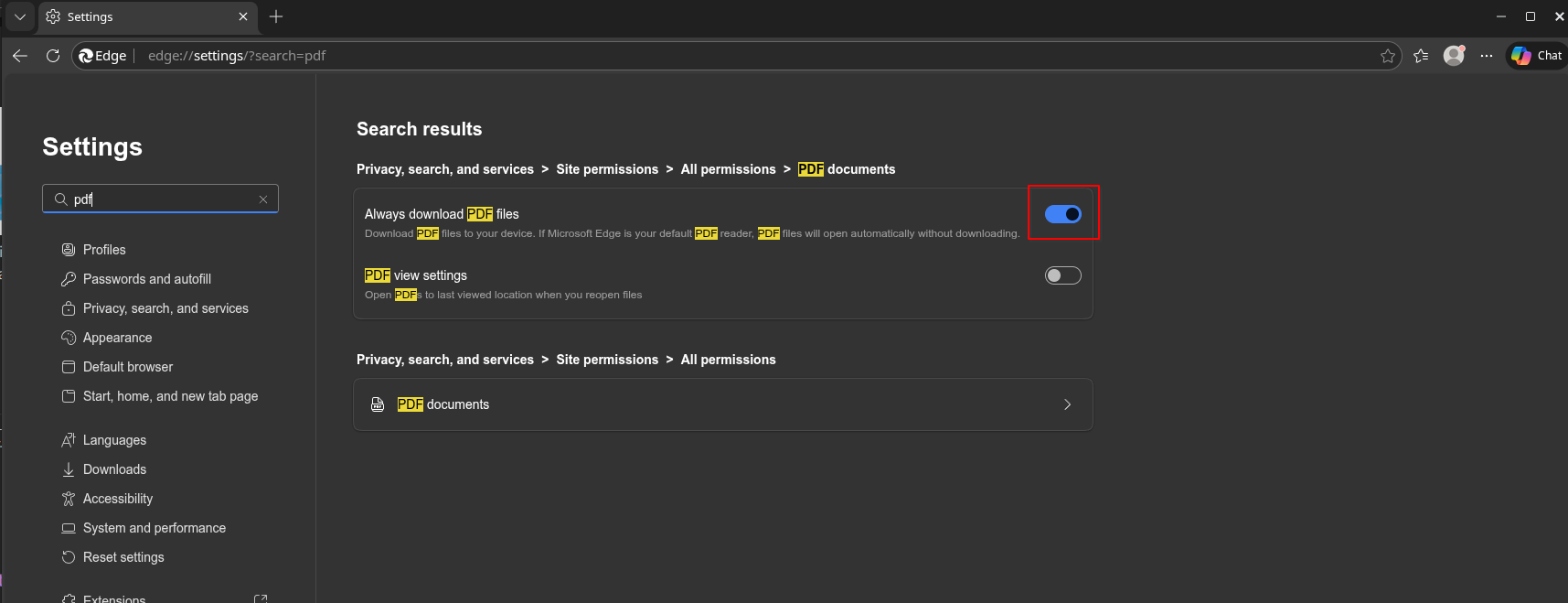Open the Favorites list icon
Viewport: 1568px width, 603px height.
(1421, 56)
